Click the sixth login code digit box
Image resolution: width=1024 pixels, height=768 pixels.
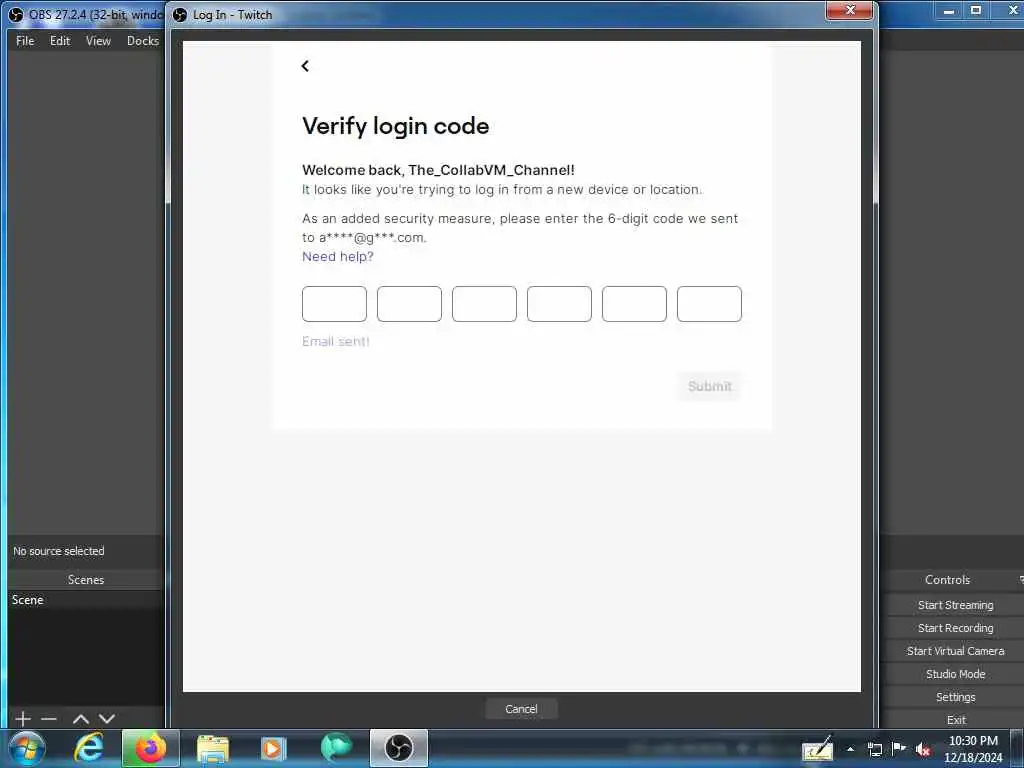coord(709,304)
